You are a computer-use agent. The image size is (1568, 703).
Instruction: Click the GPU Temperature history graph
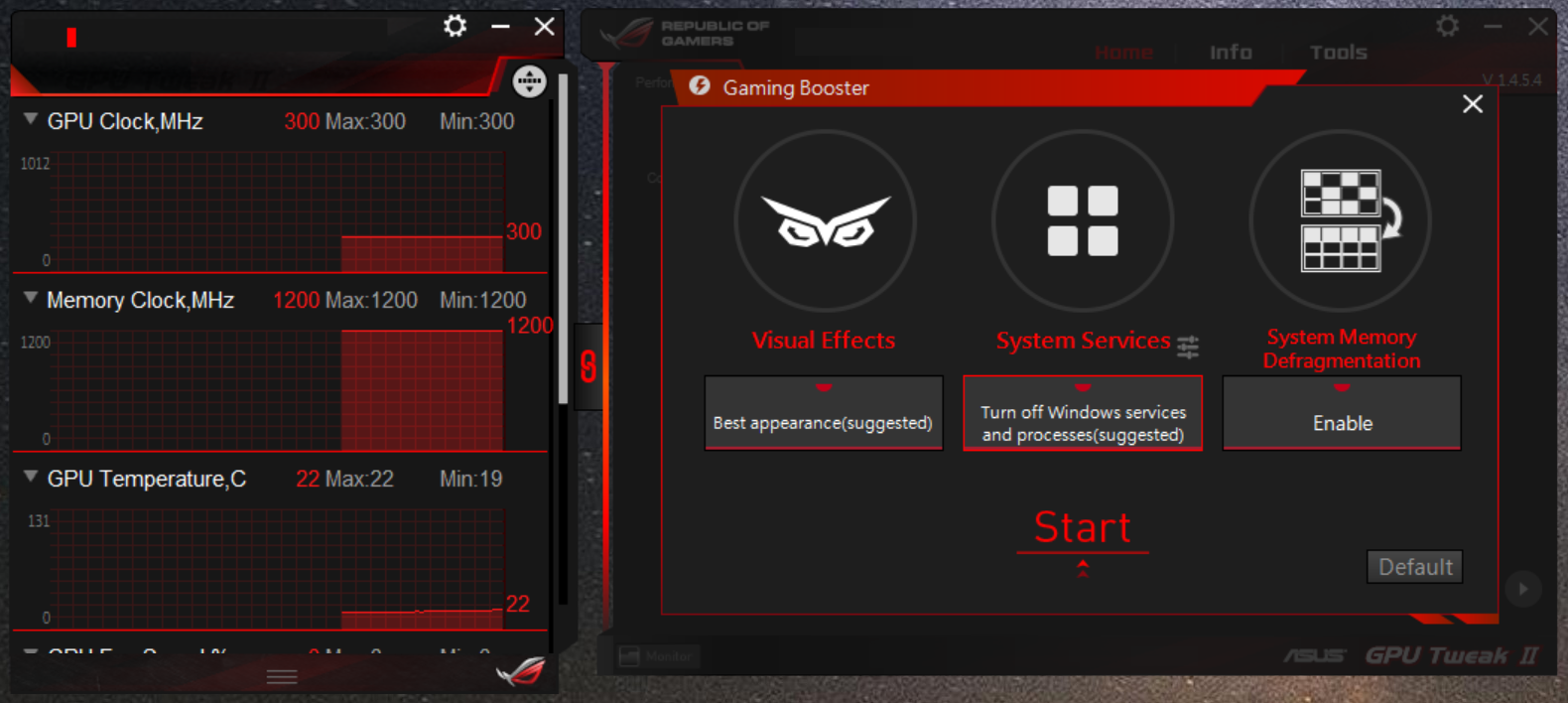click(280, 569)
